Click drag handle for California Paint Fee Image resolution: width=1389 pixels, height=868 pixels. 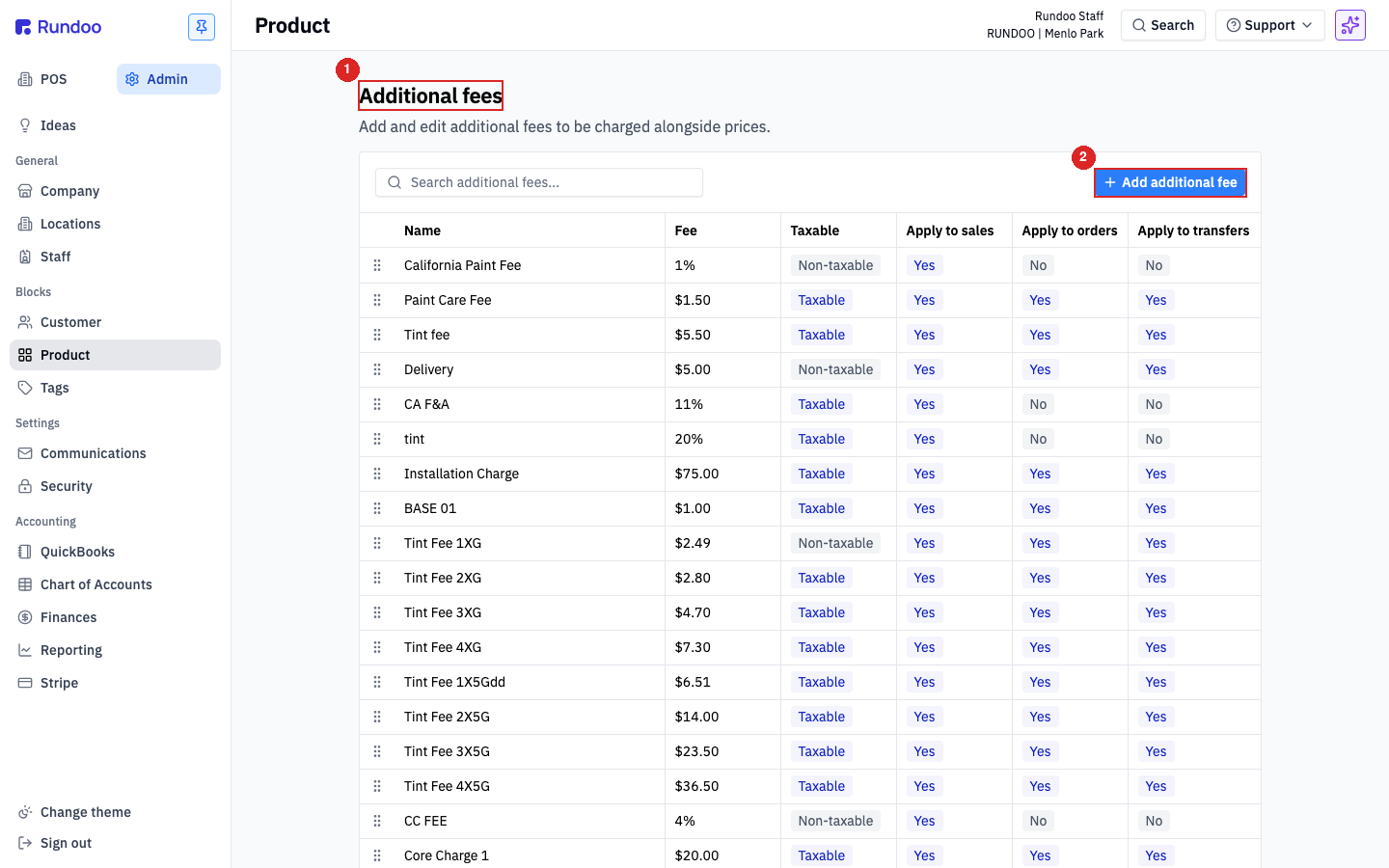[x=377, y=265]
